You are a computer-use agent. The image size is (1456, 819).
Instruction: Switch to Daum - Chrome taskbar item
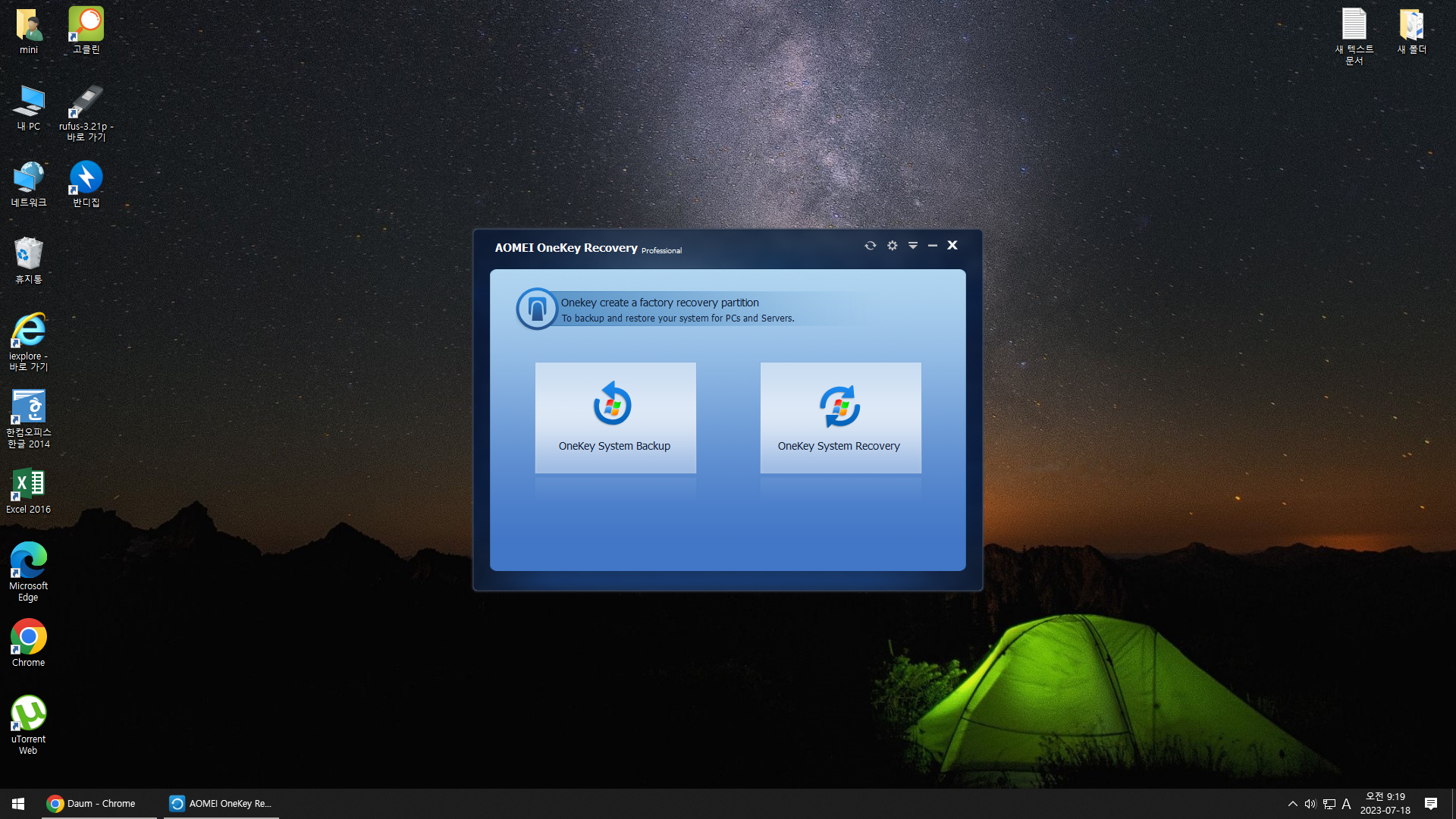click(x=99, y=804)
